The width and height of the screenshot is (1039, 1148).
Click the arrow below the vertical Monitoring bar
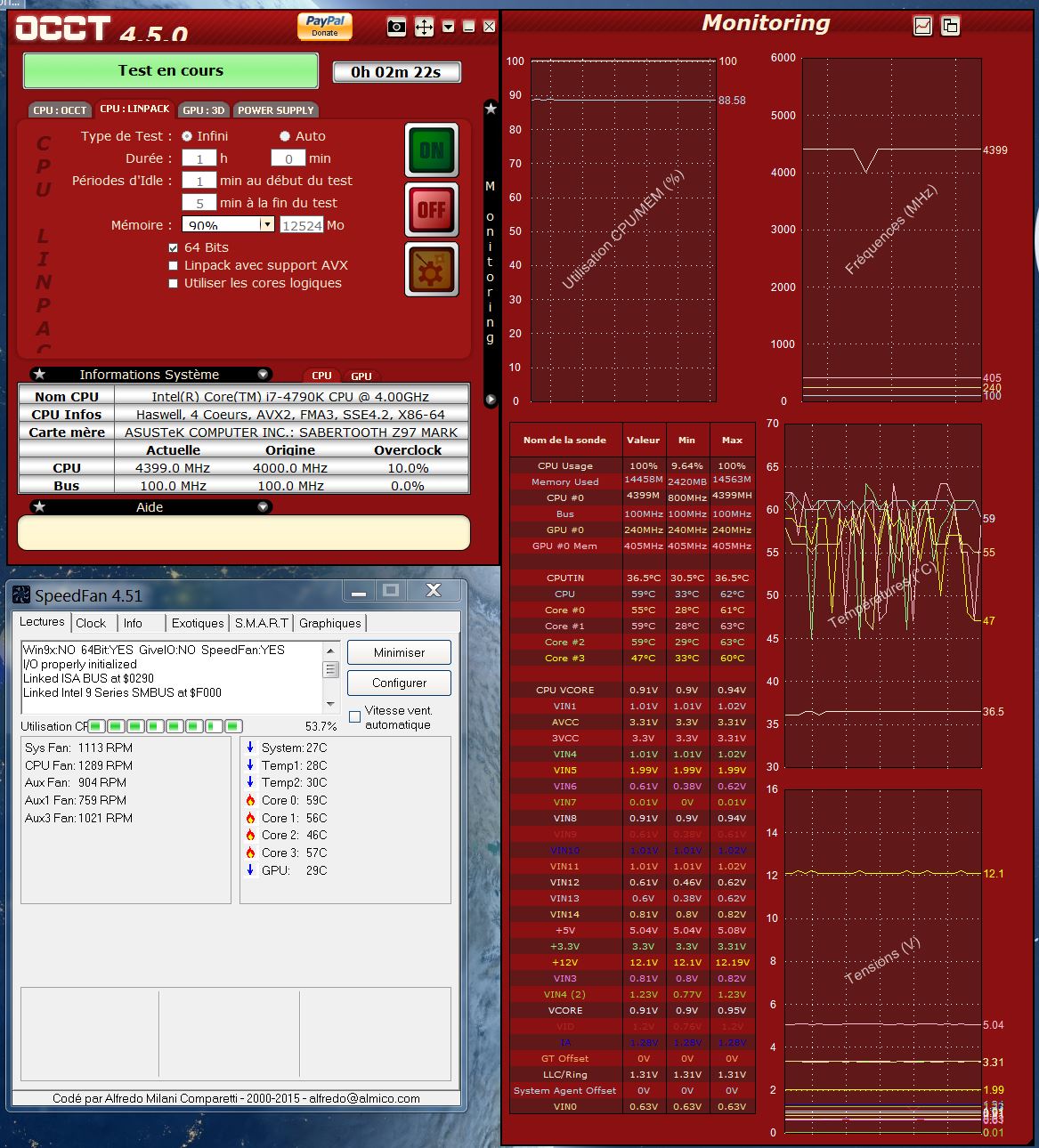click(491, 400)
